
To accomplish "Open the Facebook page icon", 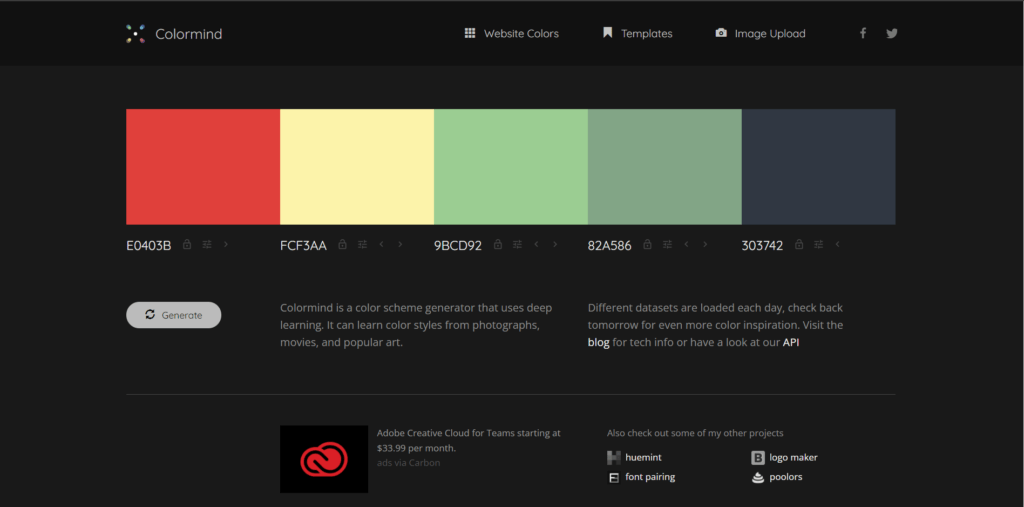I will (863, 33).
